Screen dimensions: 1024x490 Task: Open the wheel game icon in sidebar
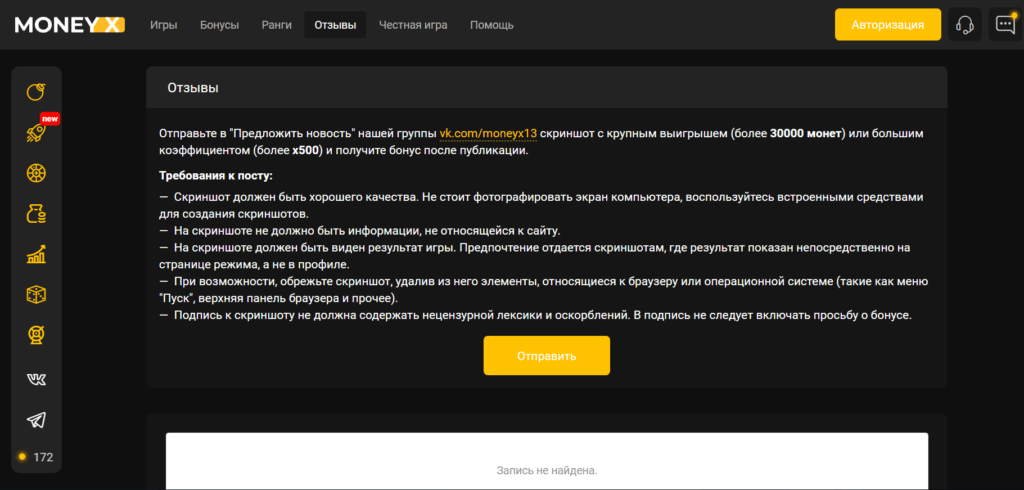(x=37, y=174)
